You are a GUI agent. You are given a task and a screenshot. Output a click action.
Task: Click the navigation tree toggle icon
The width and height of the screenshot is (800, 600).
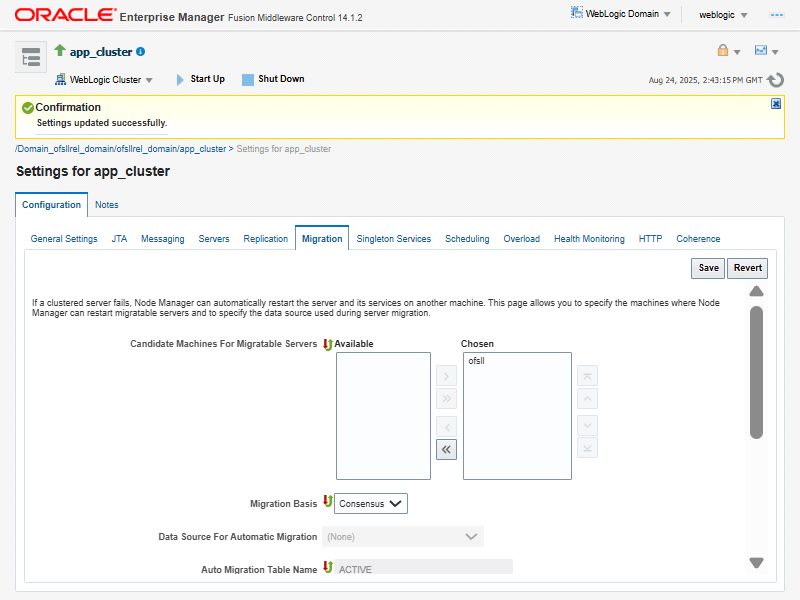coord(31,57)
